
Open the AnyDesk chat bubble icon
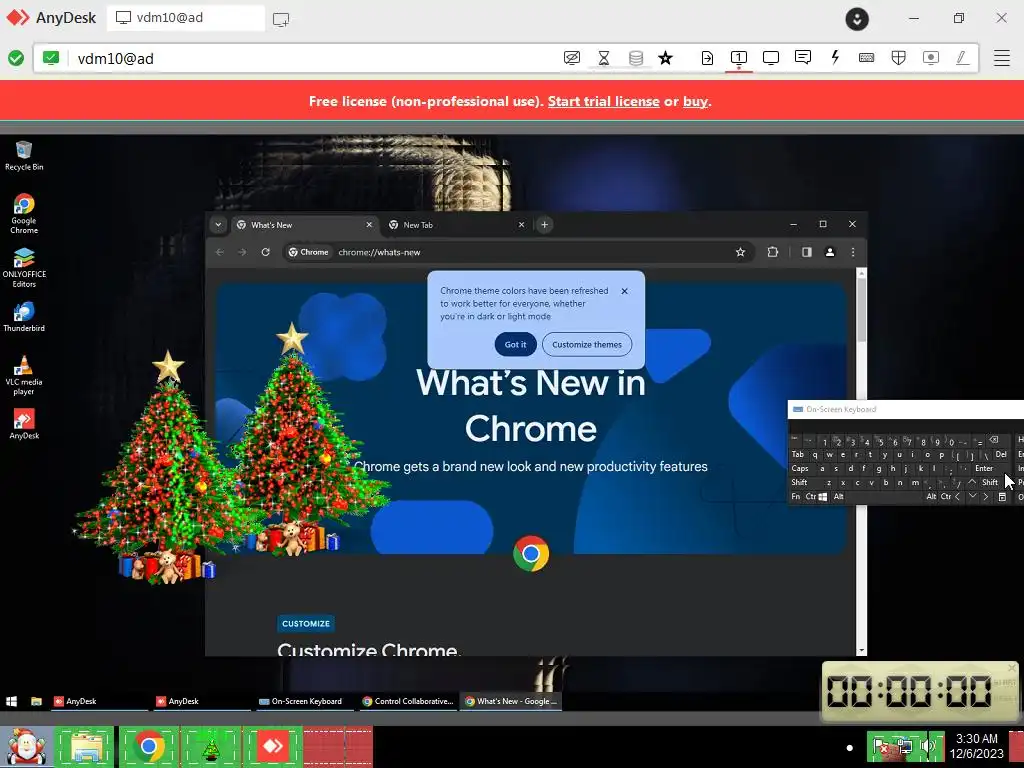(803, 57)
